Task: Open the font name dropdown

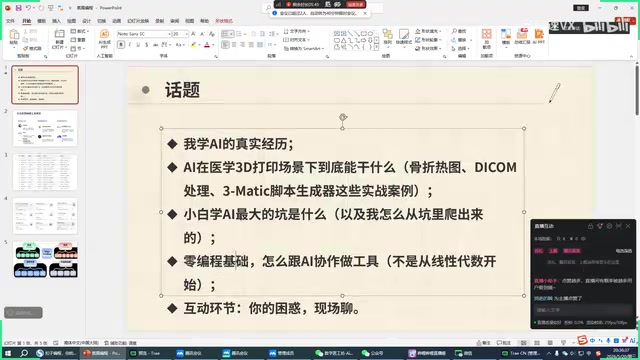Action: pos(169,34)
